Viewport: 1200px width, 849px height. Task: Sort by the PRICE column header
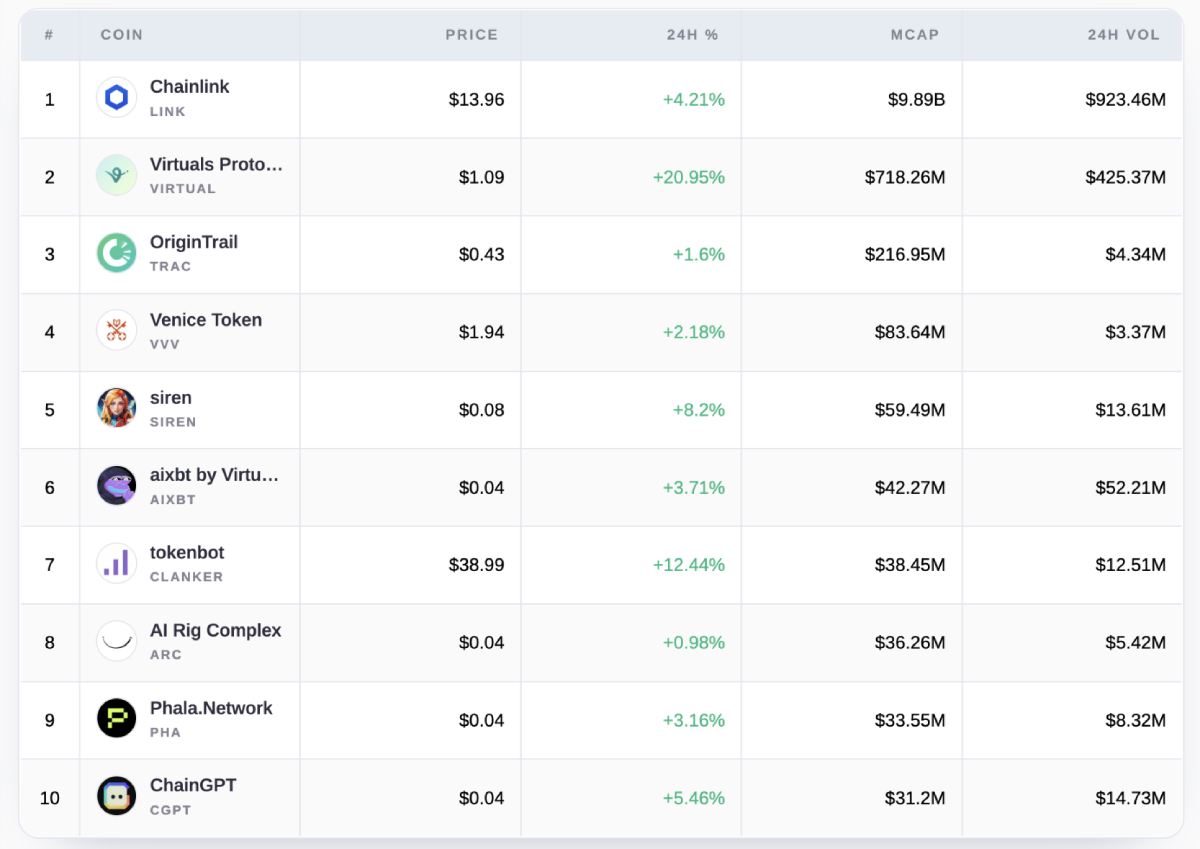(x=471, y=35)
